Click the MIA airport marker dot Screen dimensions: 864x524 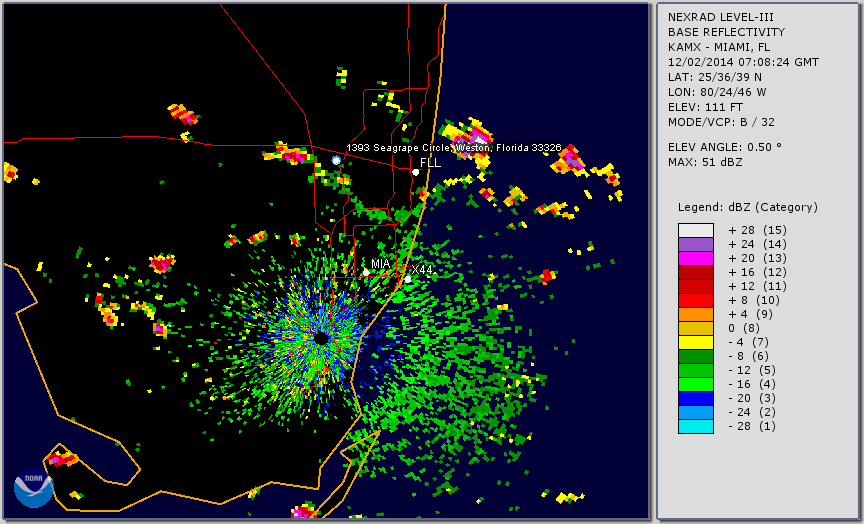[366, 273]
